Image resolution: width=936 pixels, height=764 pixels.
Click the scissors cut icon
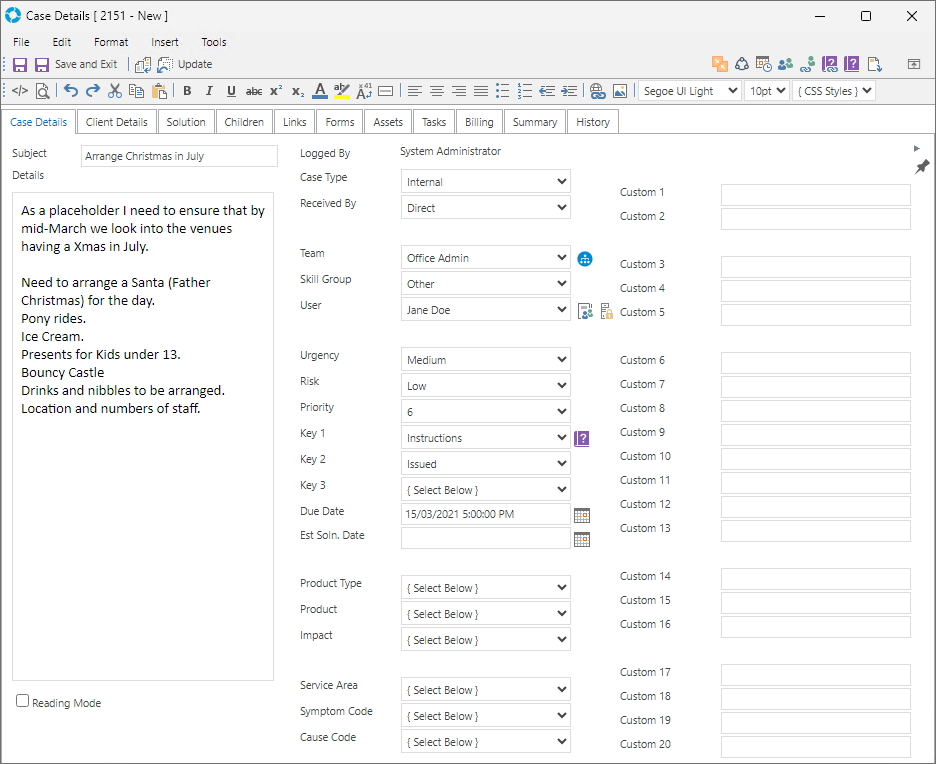point(115,91)
